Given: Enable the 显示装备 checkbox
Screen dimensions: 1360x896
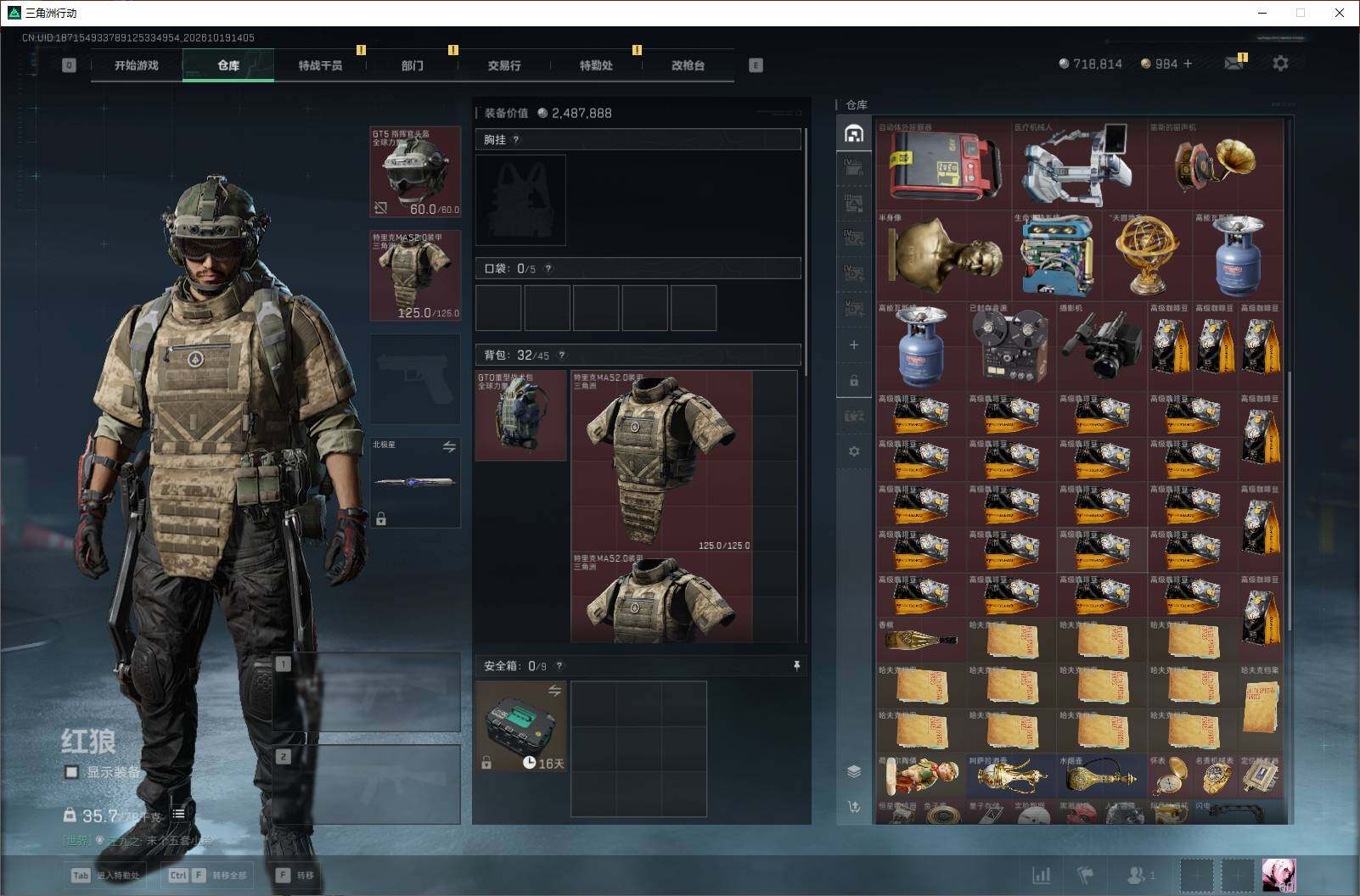Looking at the screenshot, I should pyautogui.click(x=72, y=772).
